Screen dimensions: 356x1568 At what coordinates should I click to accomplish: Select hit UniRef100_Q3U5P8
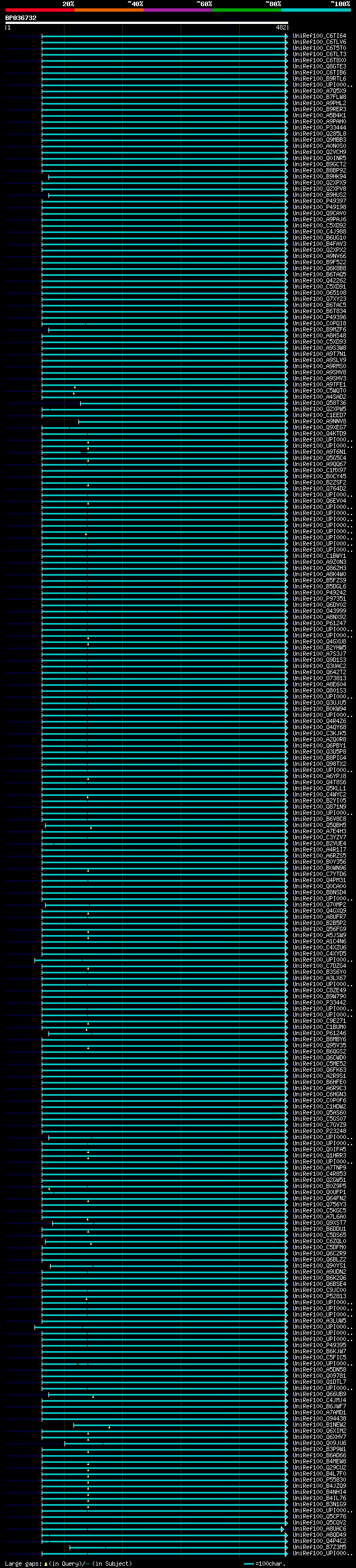point(319,752)
